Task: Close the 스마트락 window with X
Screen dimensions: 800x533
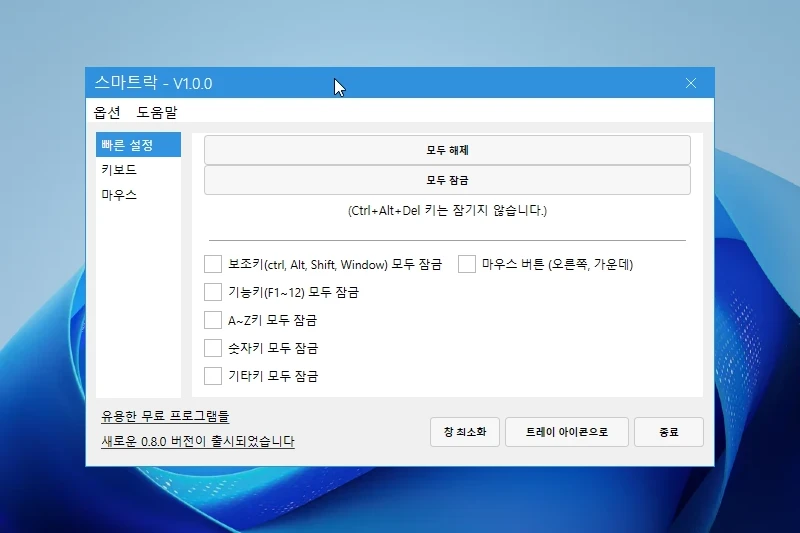Action: 691,83
